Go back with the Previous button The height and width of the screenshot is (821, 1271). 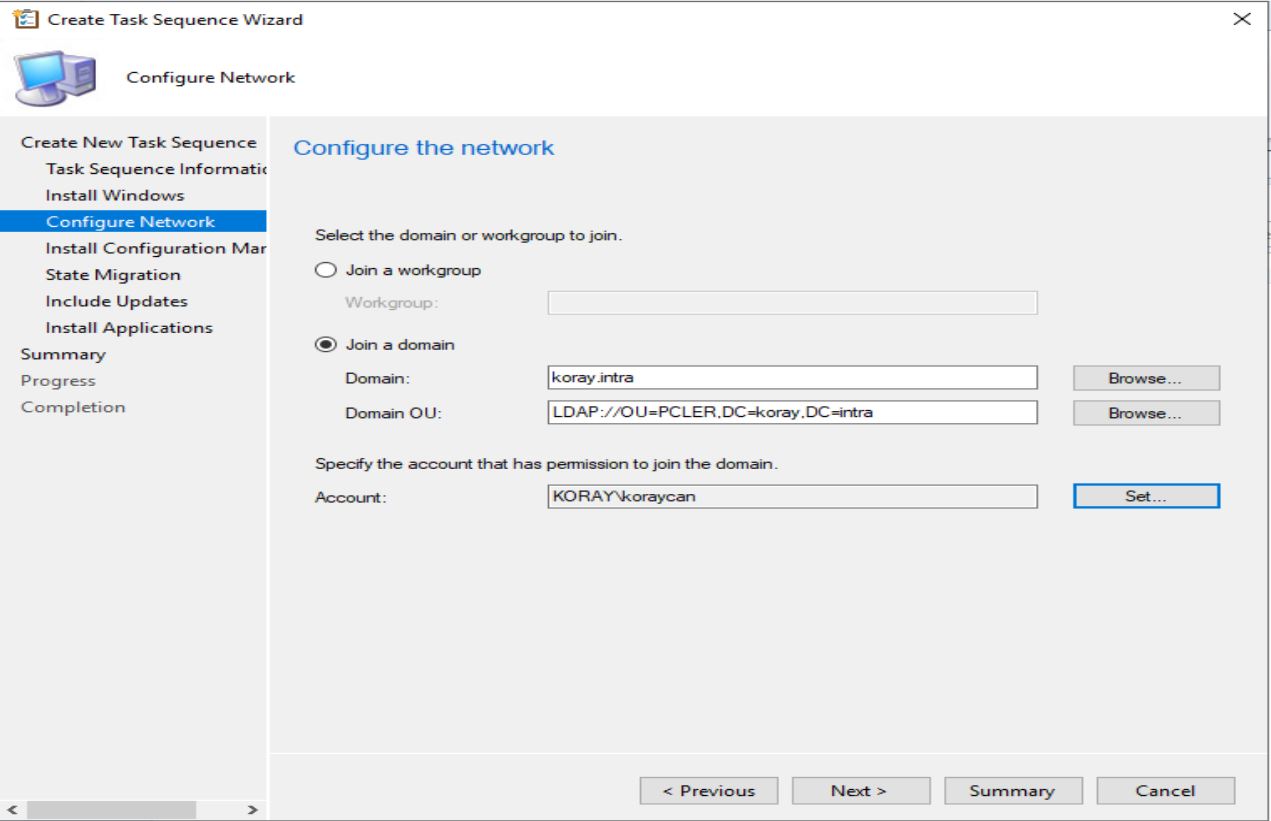click(x=710, y=790)
